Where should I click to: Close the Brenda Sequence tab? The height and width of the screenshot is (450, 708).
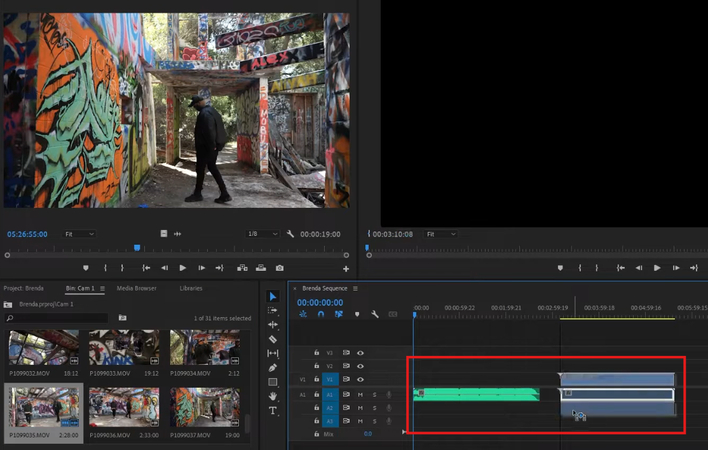[x=295, y=288]
